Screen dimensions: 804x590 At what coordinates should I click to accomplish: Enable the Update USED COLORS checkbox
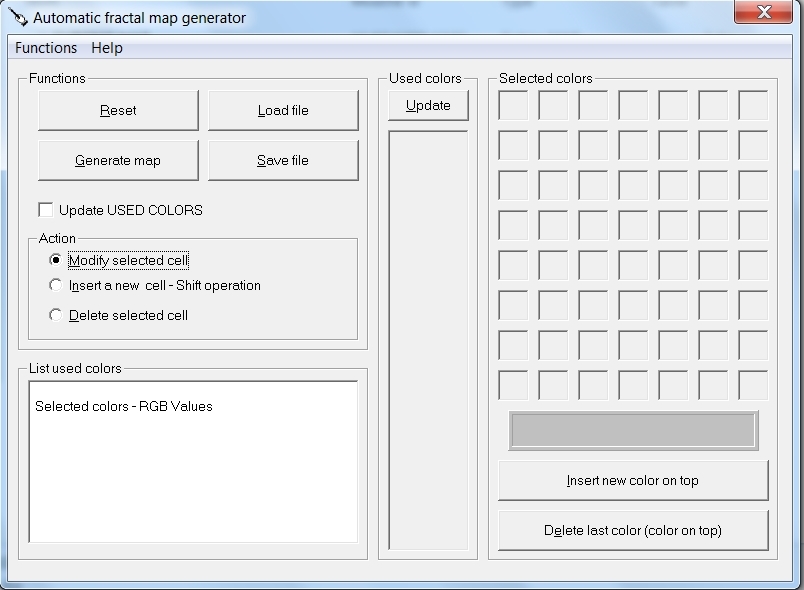[x=45, y=210]
